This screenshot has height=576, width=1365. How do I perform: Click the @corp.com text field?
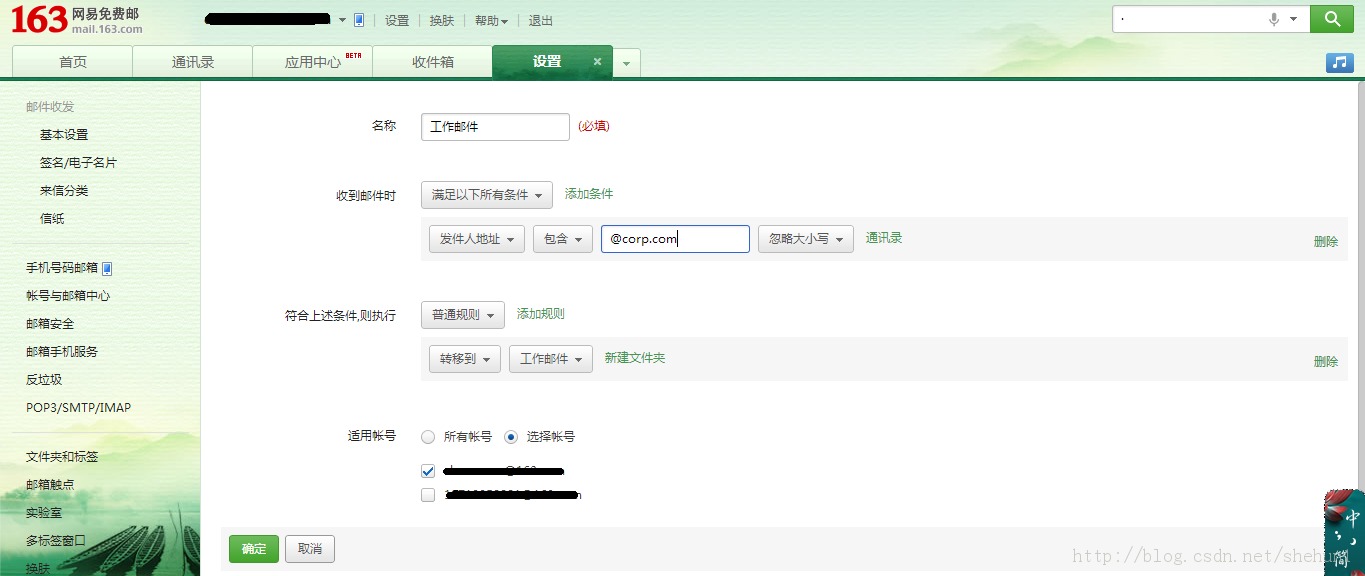(675, 239)
